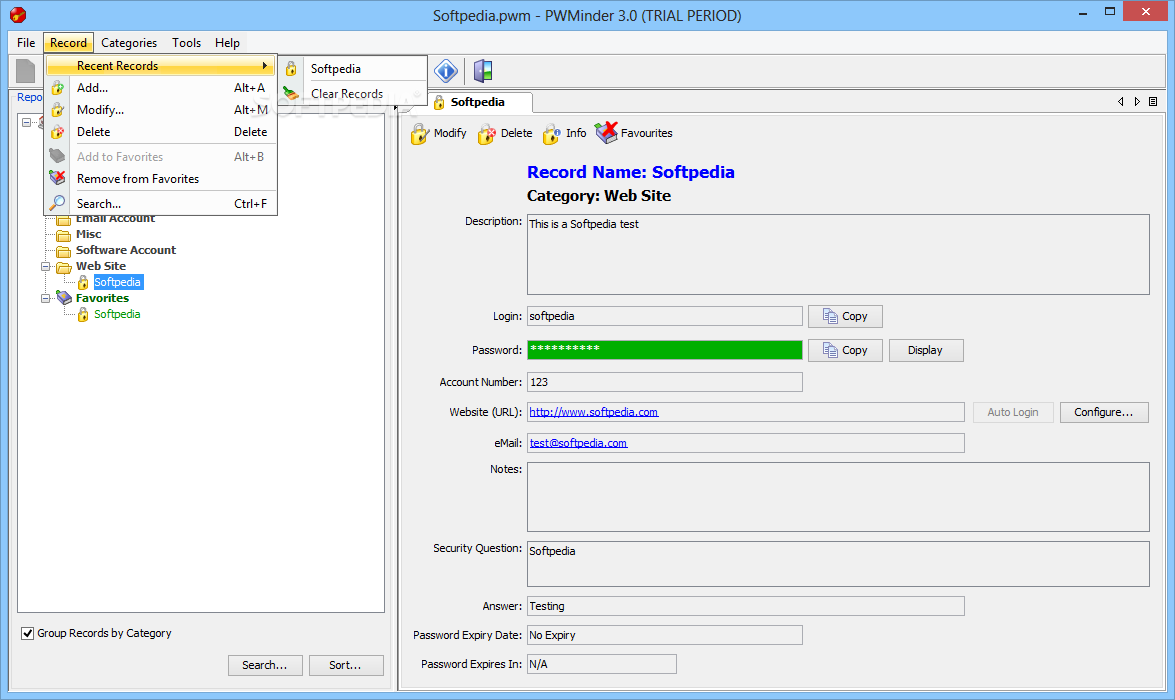
Task: Click the Misc folder icon
Action: click(x=64, y=235)
